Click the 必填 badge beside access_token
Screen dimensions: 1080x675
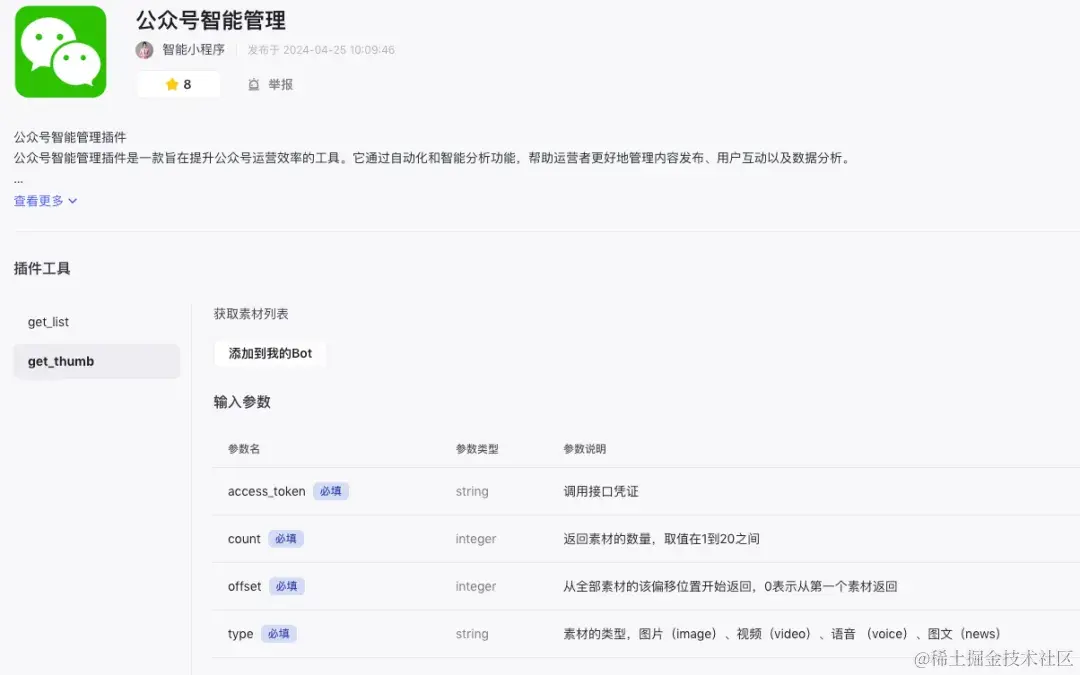(331, 491)
